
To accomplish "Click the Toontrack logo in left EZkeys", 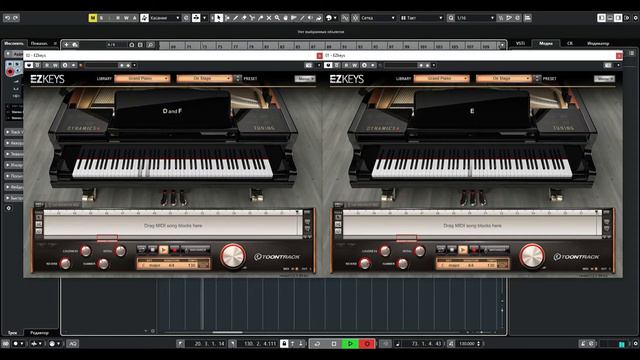I will click(277, 257).
